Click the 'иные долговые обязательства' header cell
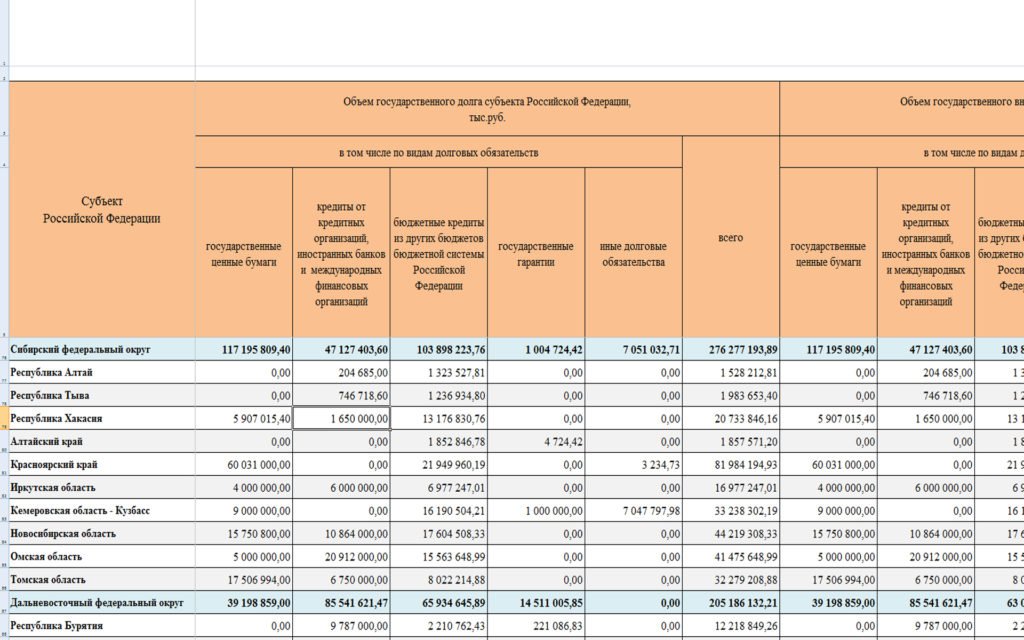 click(633, 254)
